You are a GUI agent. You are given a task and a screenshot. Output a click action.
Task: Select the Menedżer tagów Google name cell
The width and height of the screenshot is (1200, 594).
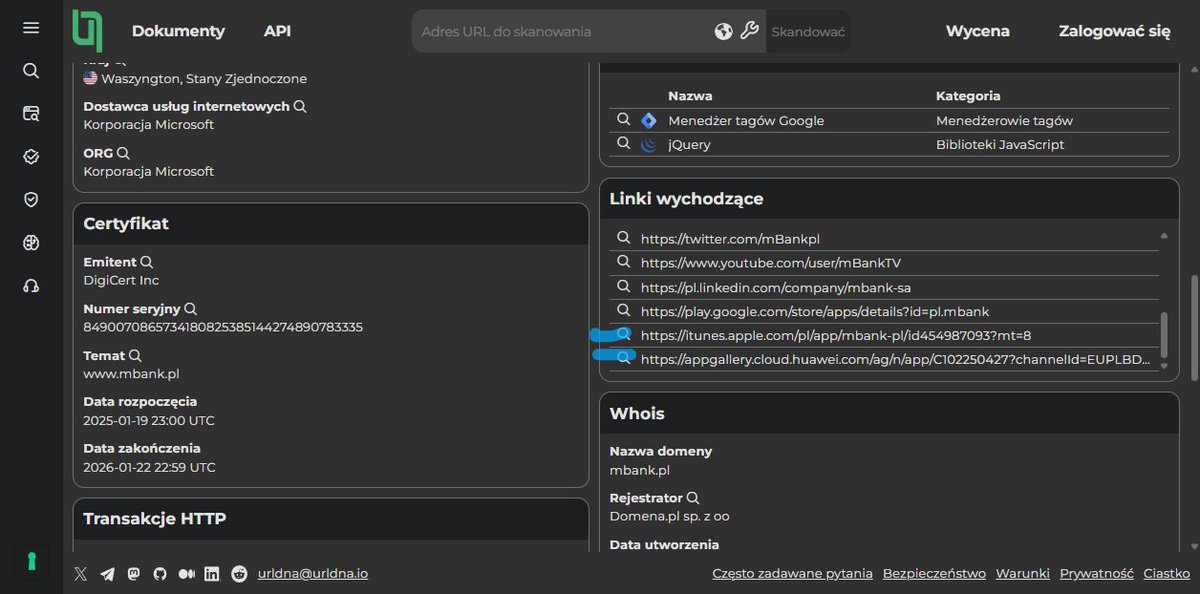746,120
